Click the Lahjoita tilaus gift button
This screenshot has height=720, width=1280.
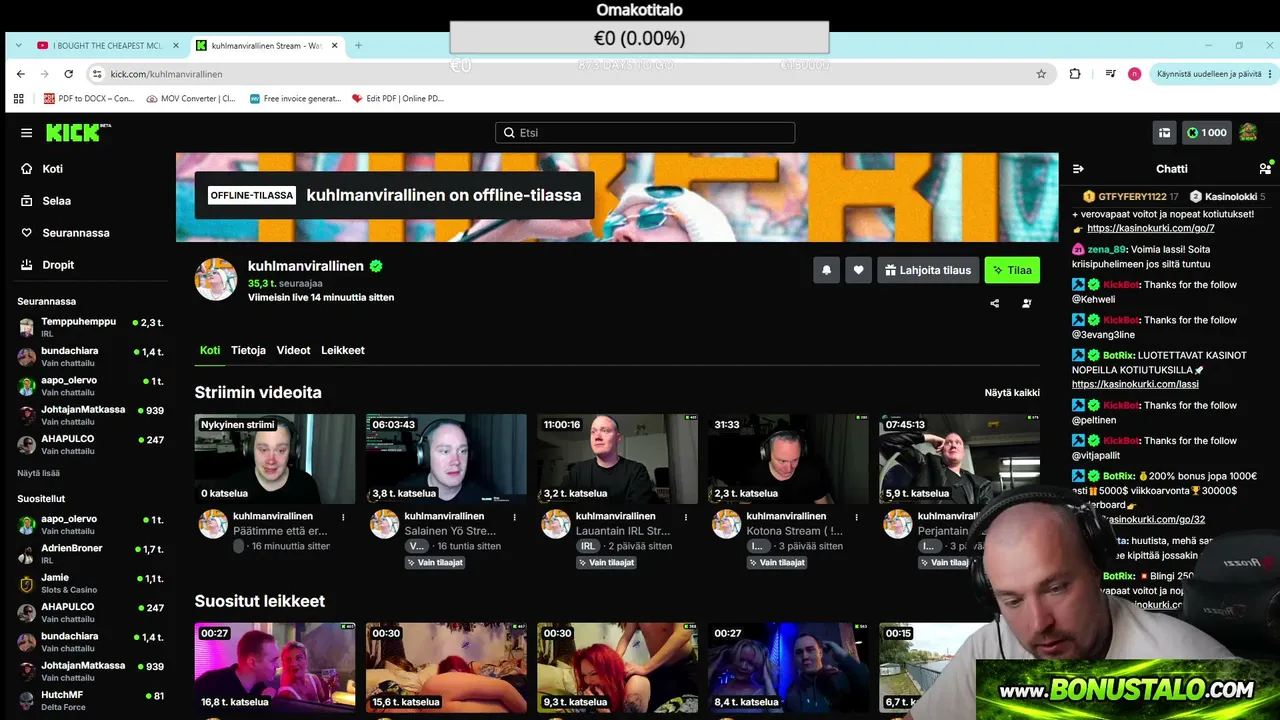(928, 270)
